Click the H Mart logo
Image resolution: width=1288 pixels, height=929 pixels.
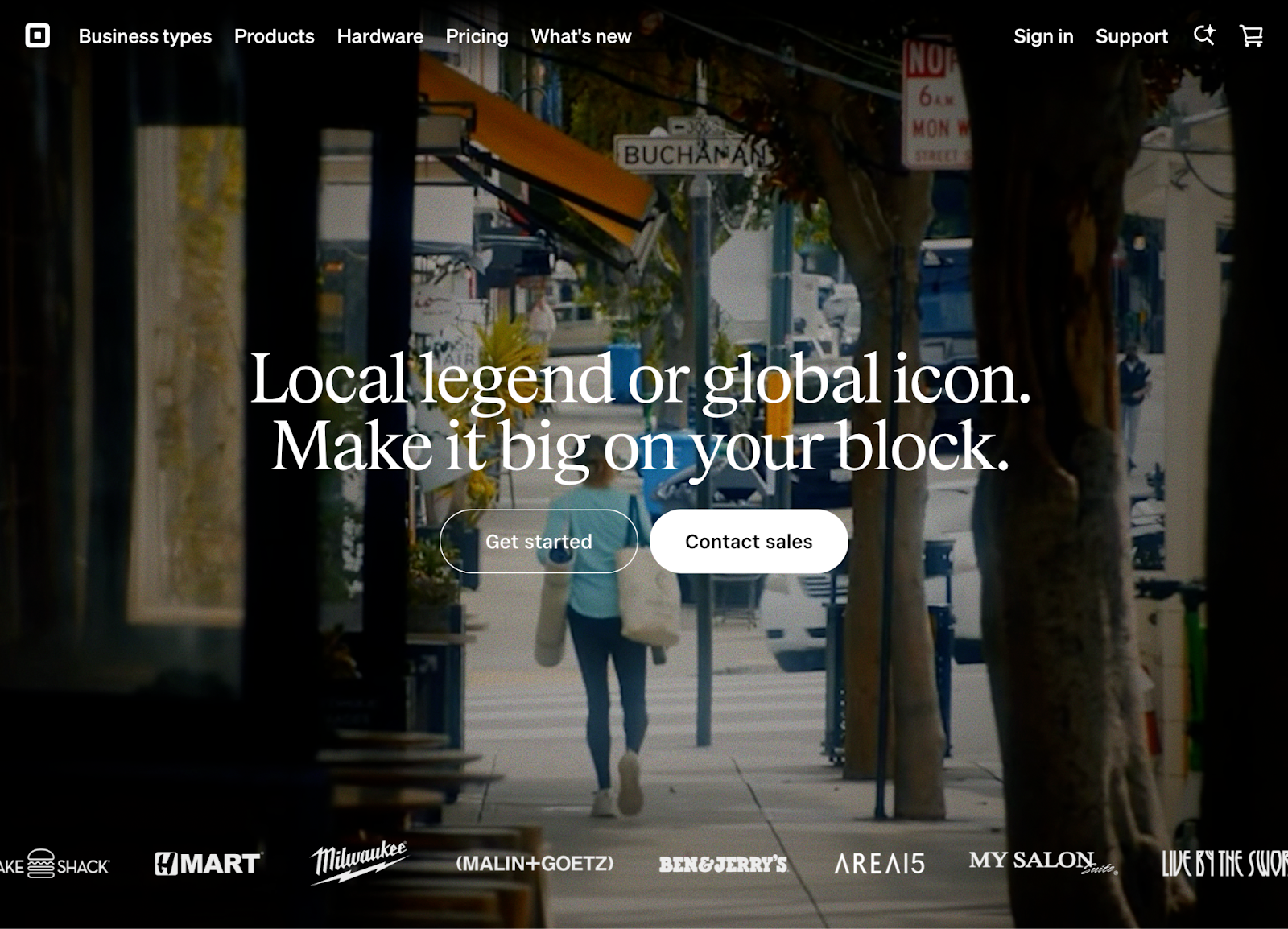click(x=208, y=864)
